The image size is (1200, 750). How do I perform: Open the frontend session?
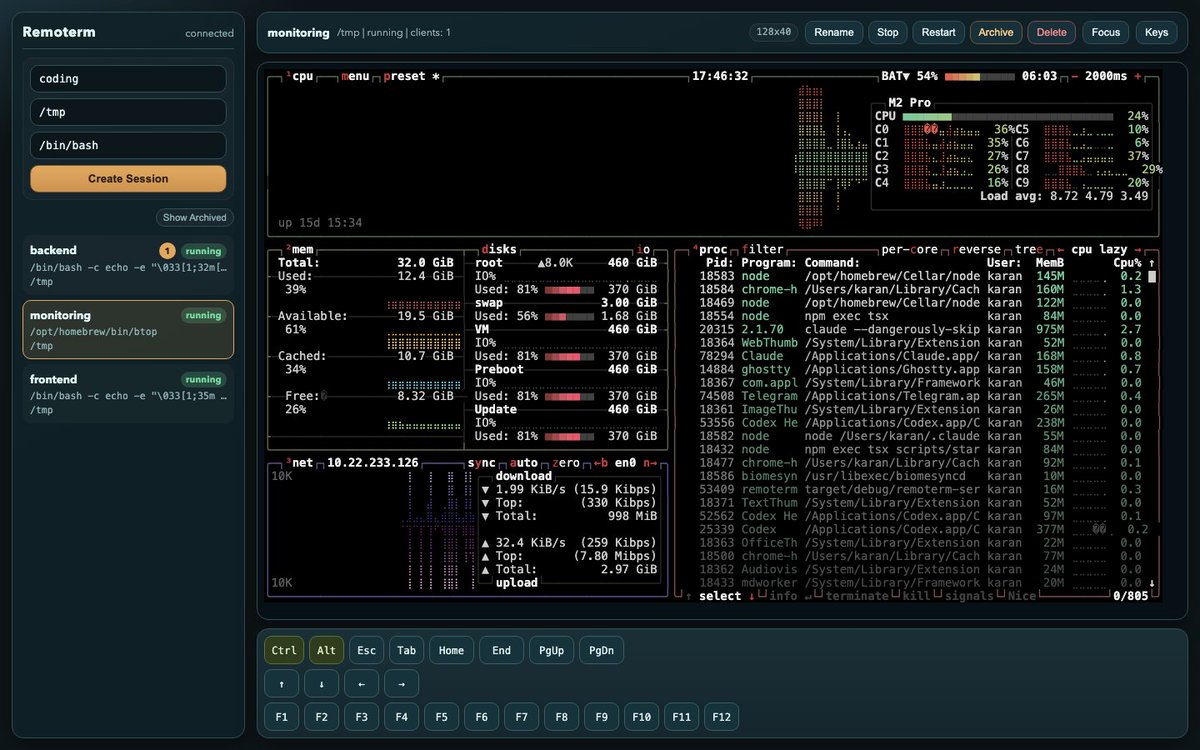click(128, 394)
